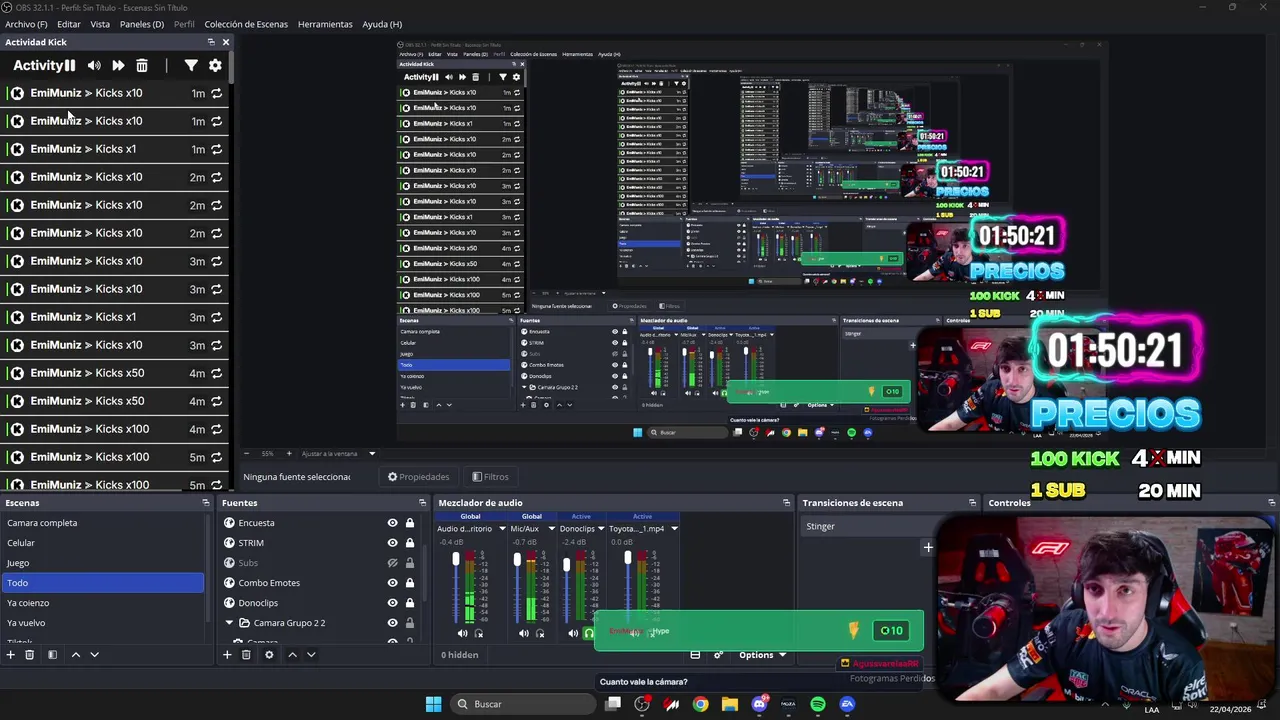The image size is (1280, 720).
Task: Toggle visibility of Camara Grupo 2 2
Action: [x=392, y=623]
